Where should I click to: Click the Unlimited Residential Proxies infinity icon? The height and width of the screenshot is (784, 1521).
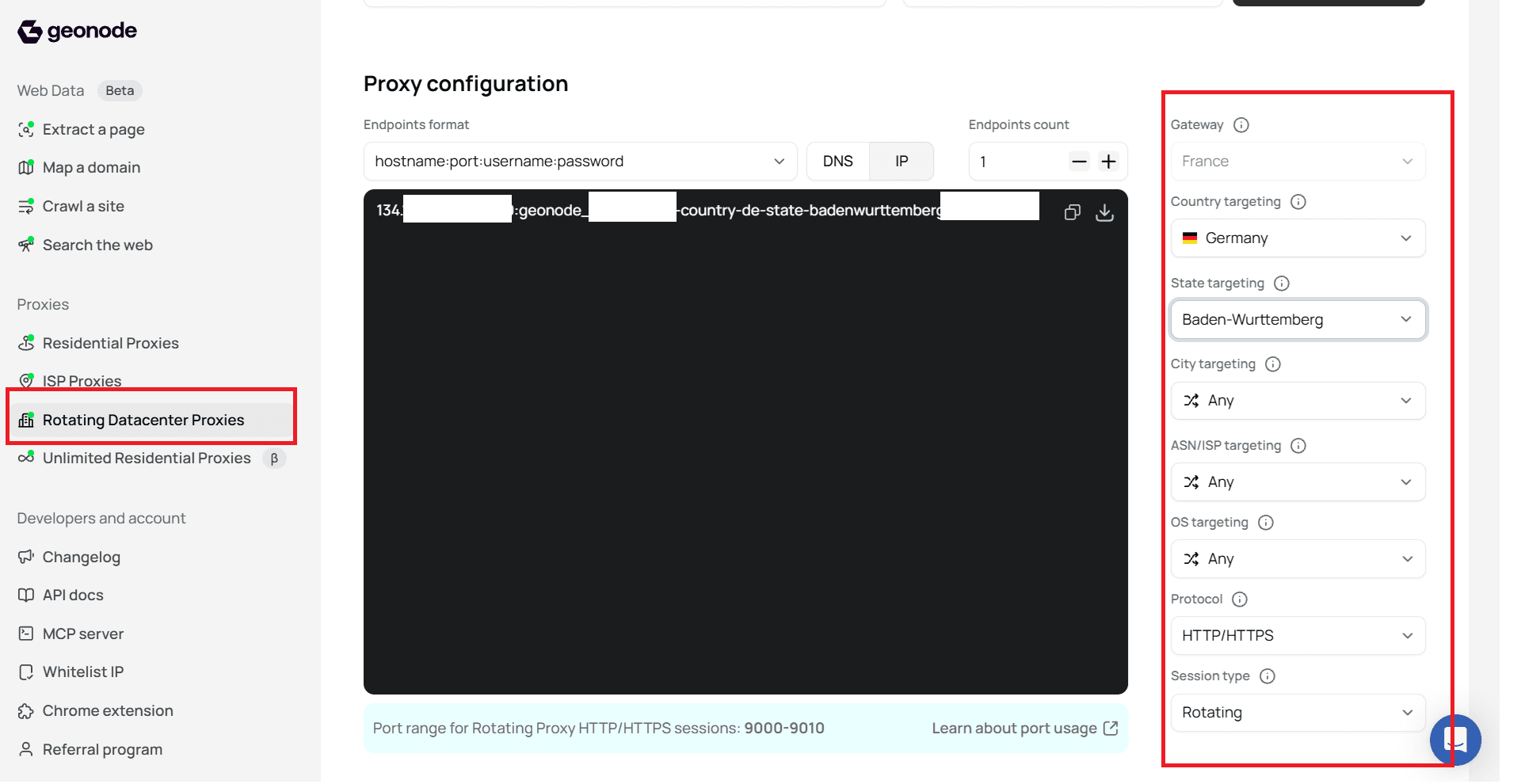pyautogui.click(x=26, y=457)
